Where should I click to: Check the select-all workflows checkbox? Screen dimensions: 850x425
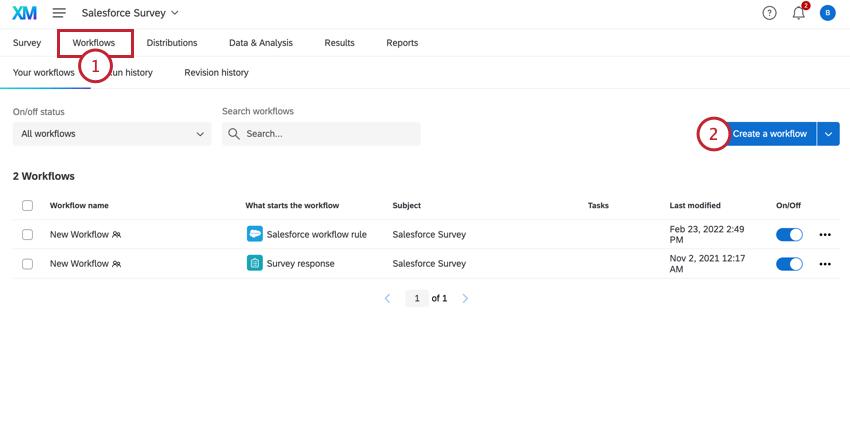[x=28, y=205]
